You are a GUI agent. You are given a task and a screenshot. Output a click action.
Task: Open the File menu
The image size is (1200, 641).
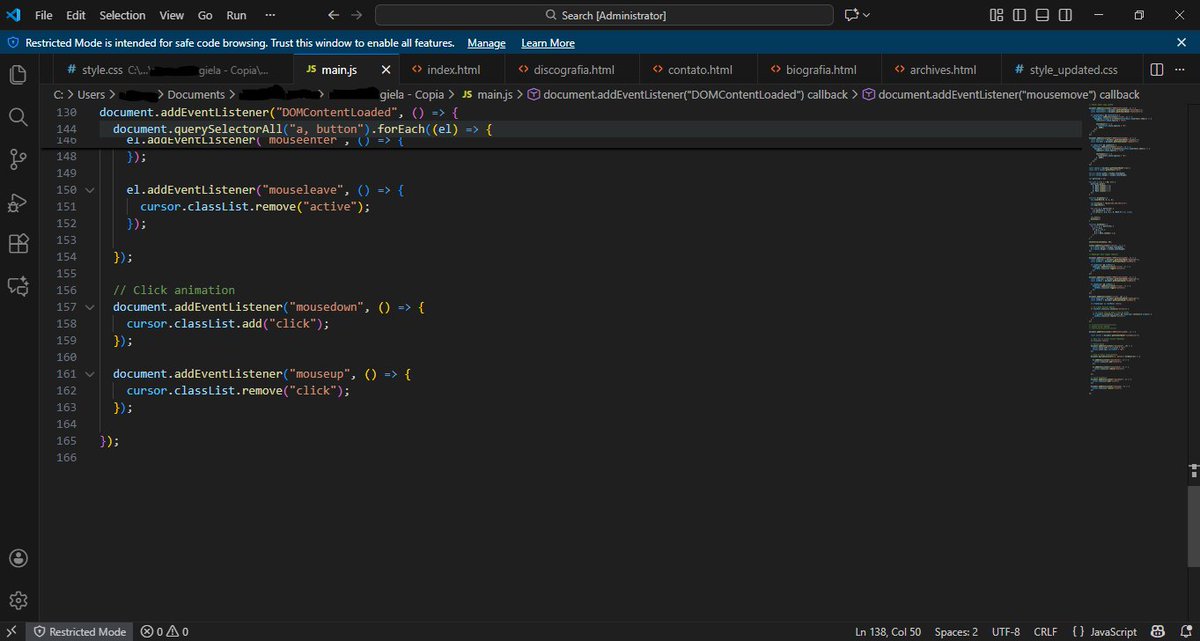coord(44,15)
